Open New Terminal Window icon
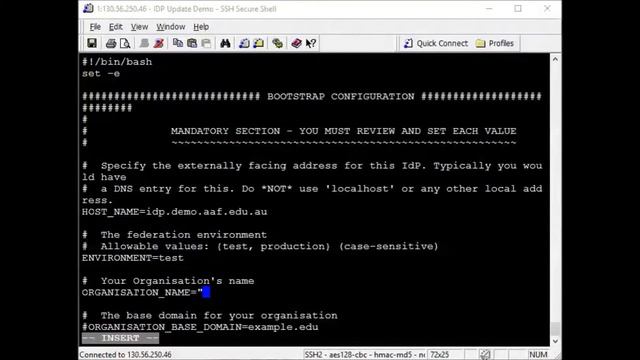This screenshot has height=360, width=640. 244,43
